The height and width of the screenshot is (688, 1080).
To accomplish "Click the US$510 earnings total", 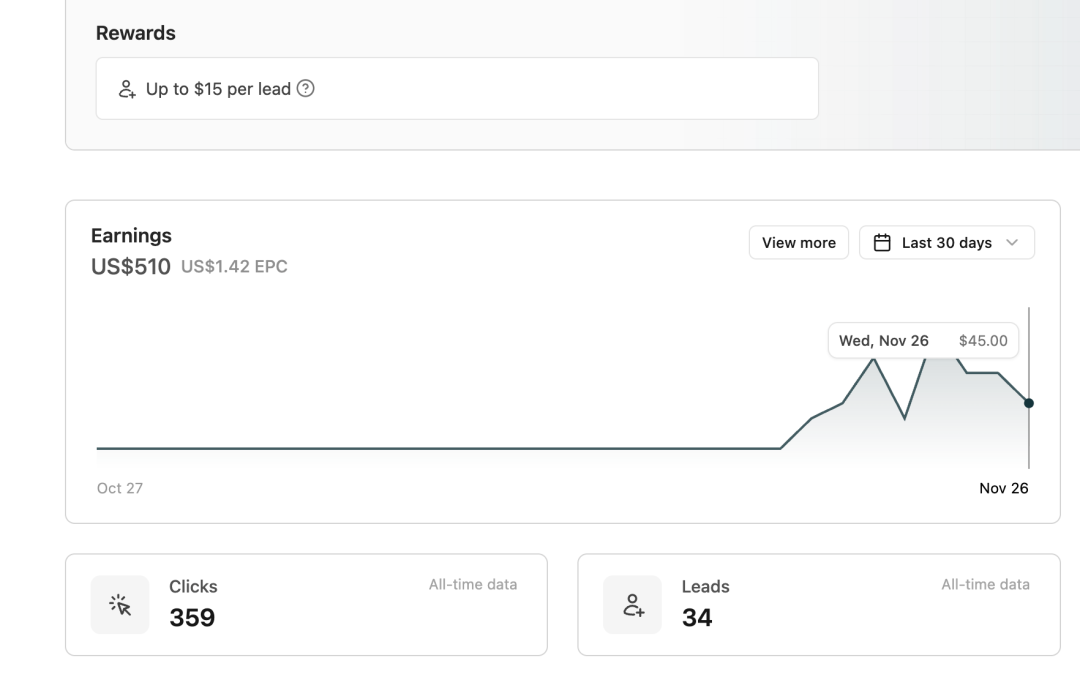I will [131, 267].
